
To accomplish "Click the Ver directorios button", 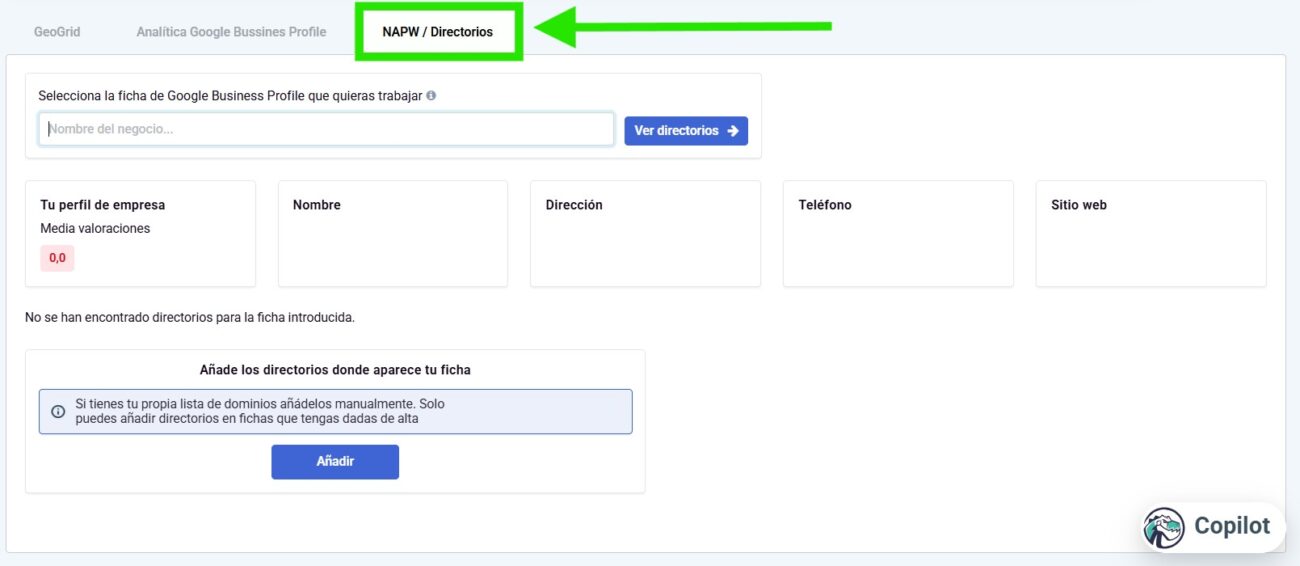I will click(686, 130).
